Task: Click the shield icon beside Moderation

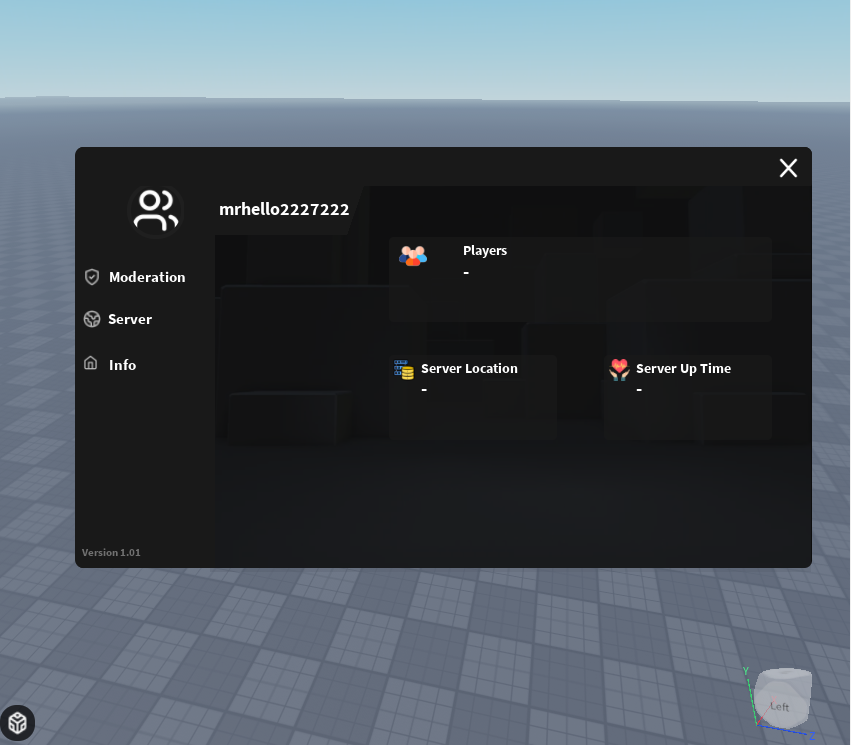Action: click(x=92, y=277)
